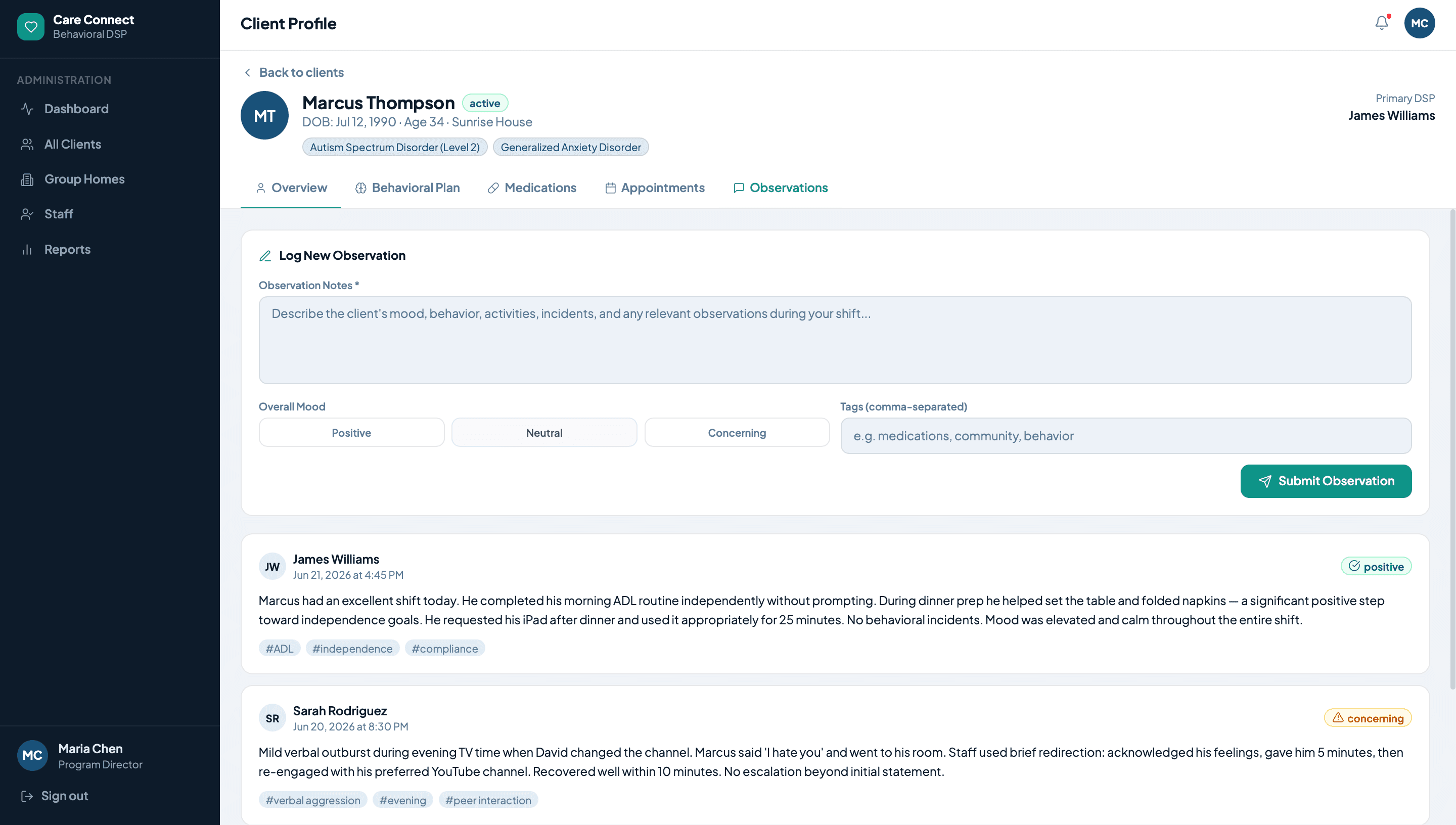Click the Maria Chen sidebar avatar

click(32, 755)
